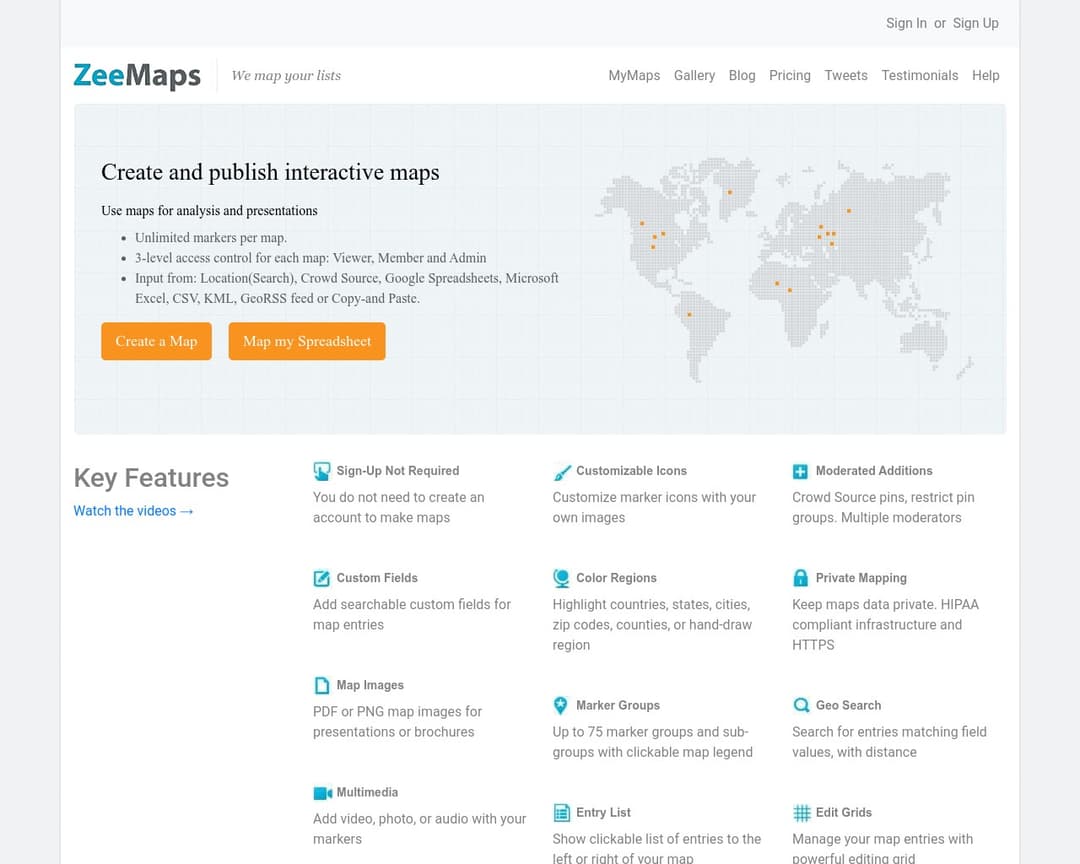
Task: Open the MyMaps menu item
Action: click(634, 75)
